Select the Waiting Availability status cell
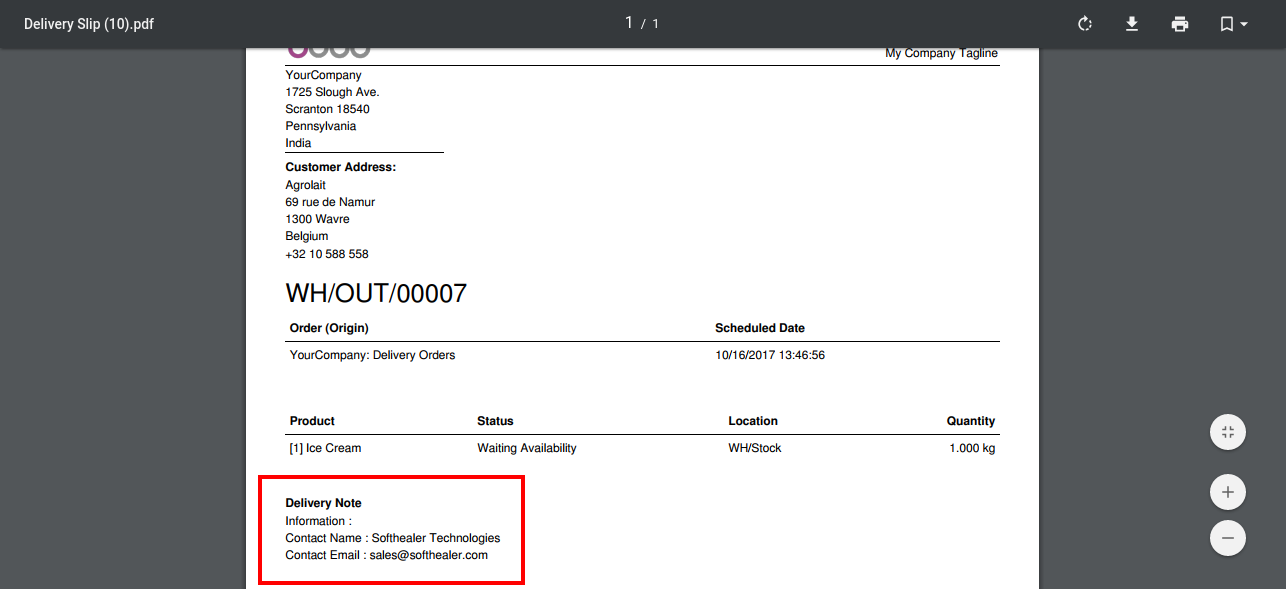Viewport: 1286px width, 589px height. pyautogui.click(x=527, y=448)
